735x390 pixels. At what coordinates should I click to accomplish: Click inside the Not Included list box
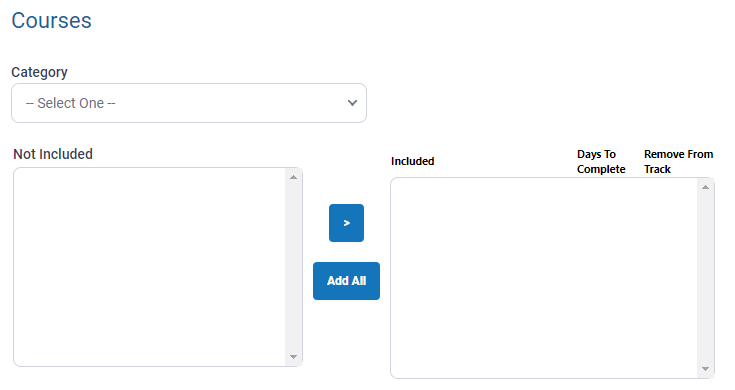(x=149, y=267)
